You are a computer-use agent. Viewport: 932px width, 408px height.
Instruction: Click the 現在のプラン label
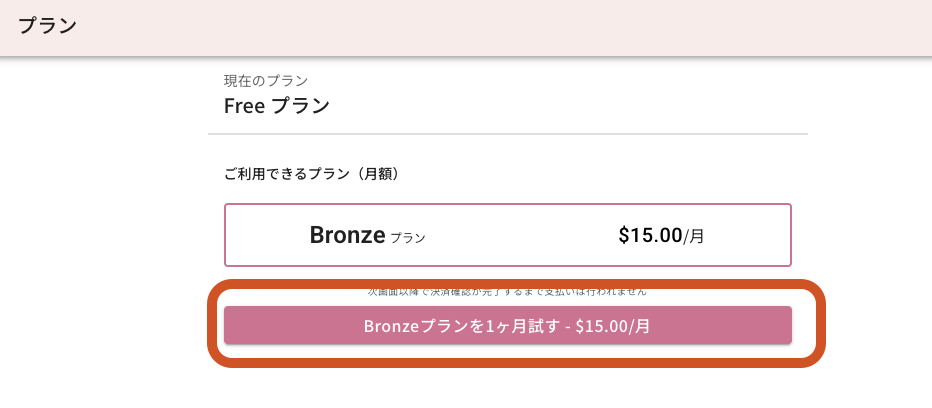point(266,80)
